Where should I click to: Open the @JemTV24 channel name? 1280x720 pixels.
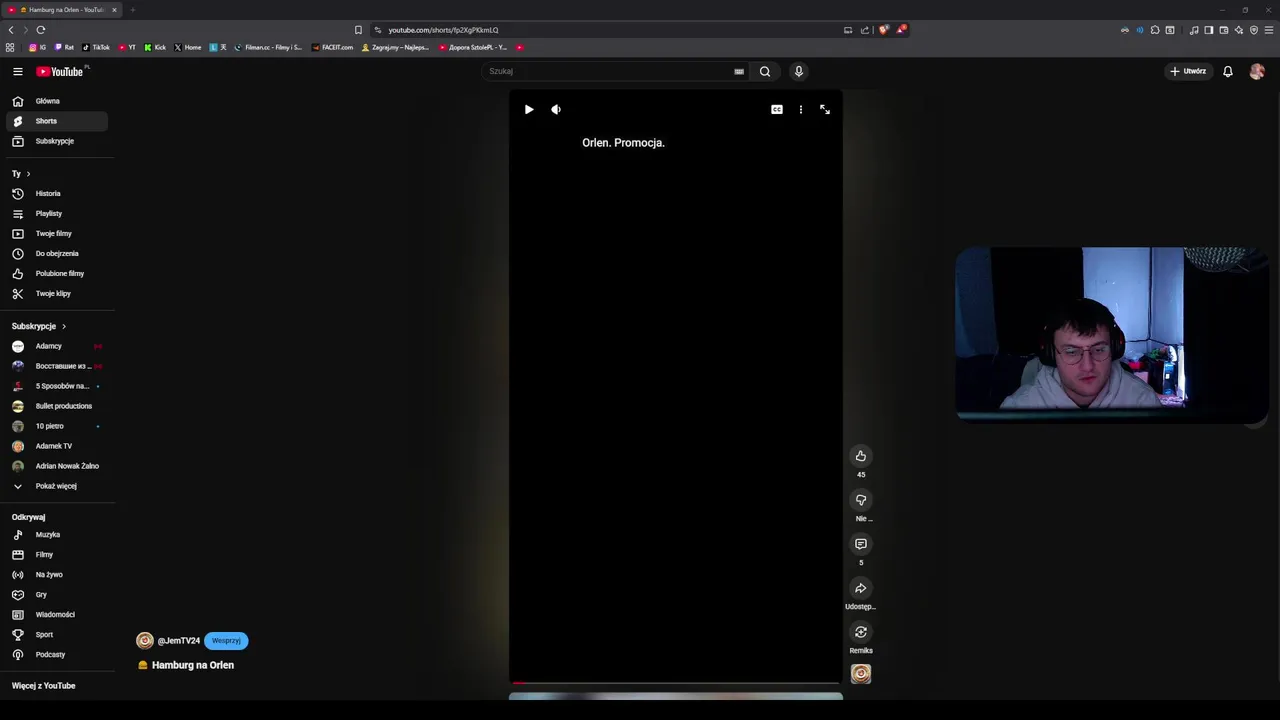coord(179,641)
